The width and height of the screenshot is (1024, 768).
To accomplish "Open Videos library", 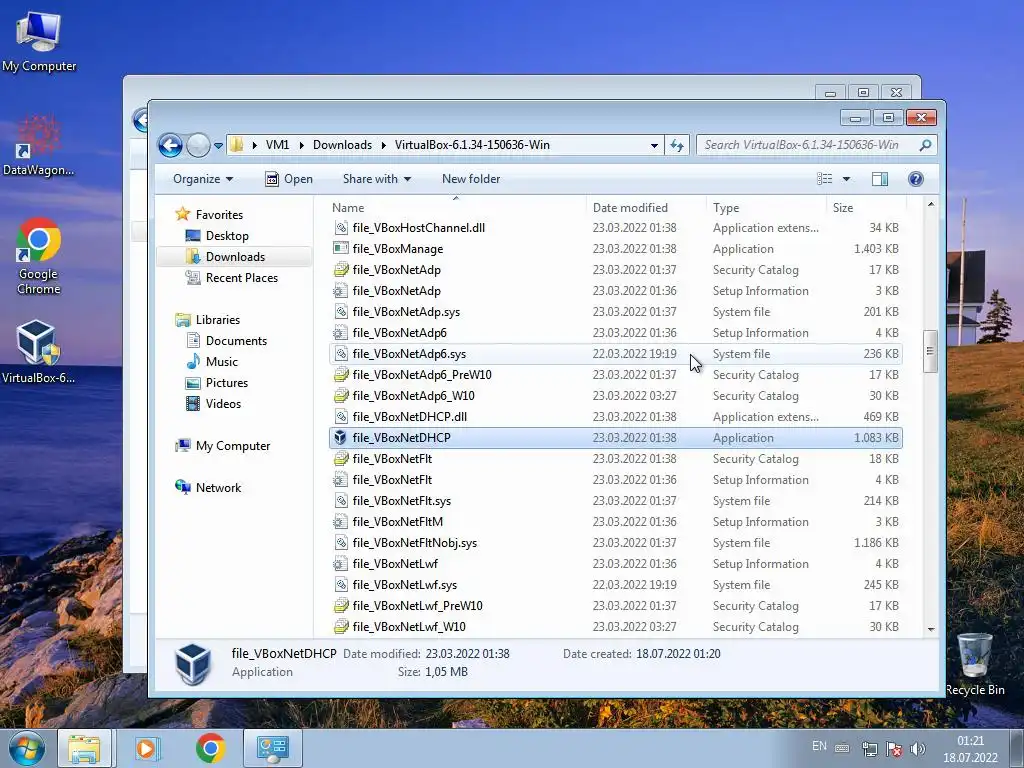I will (x=223, y=404).
